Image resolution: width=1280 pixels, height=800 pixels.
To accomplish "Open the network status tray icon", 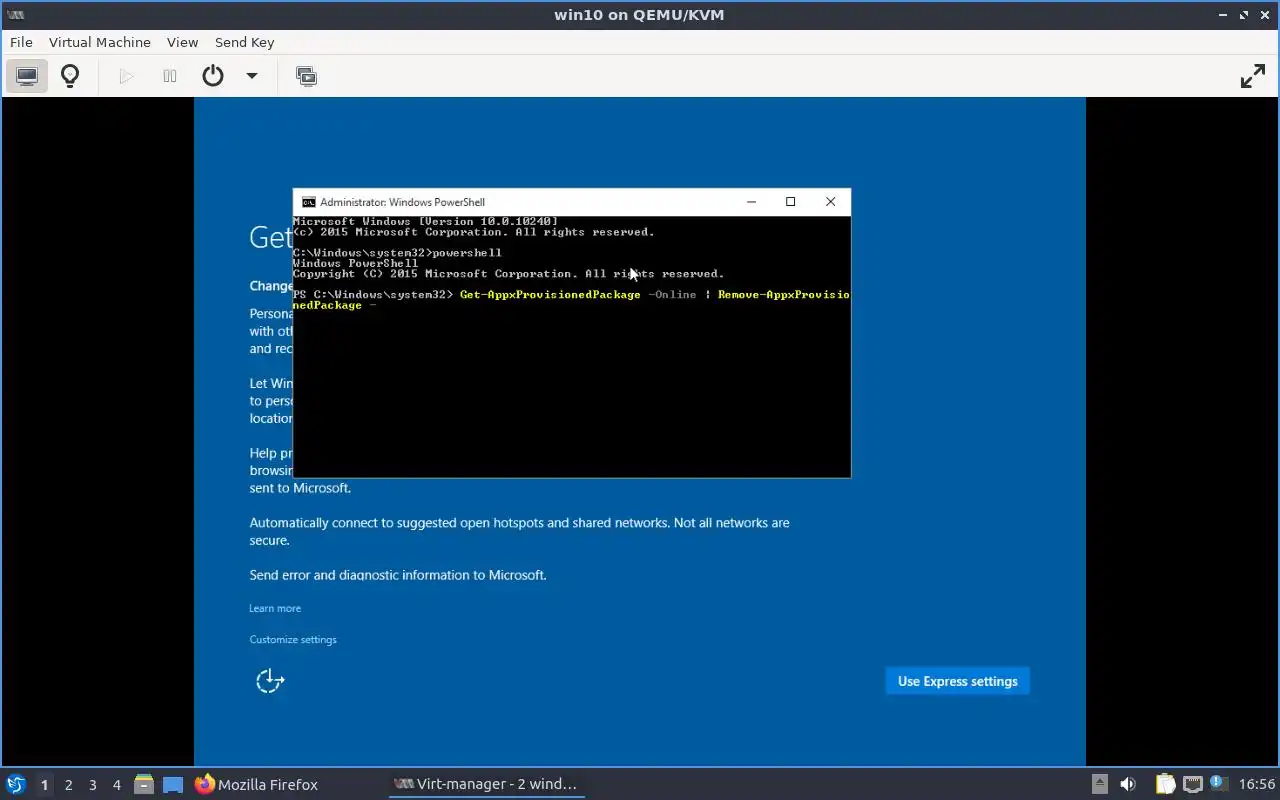I will click(1192, 784).
